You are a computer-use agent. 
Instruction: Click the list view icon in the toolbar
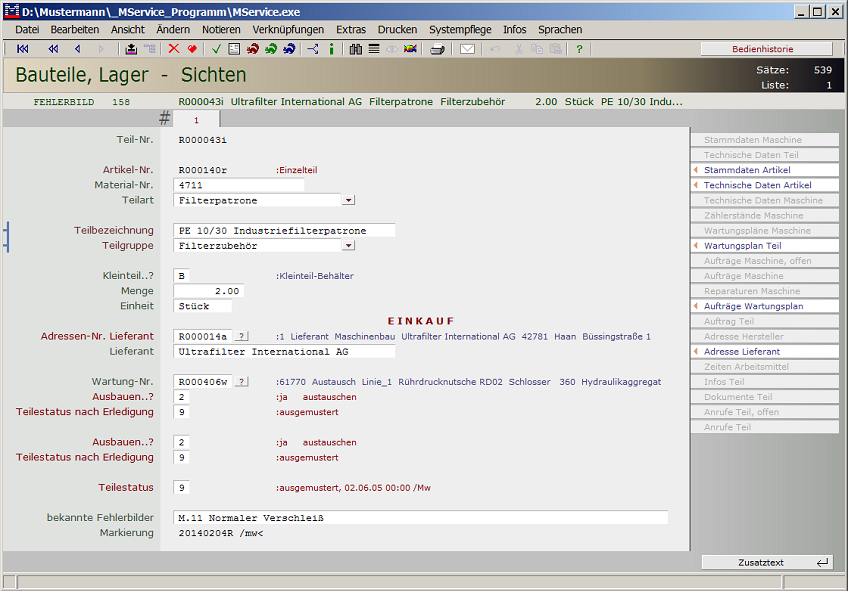[x=374, y=49]
